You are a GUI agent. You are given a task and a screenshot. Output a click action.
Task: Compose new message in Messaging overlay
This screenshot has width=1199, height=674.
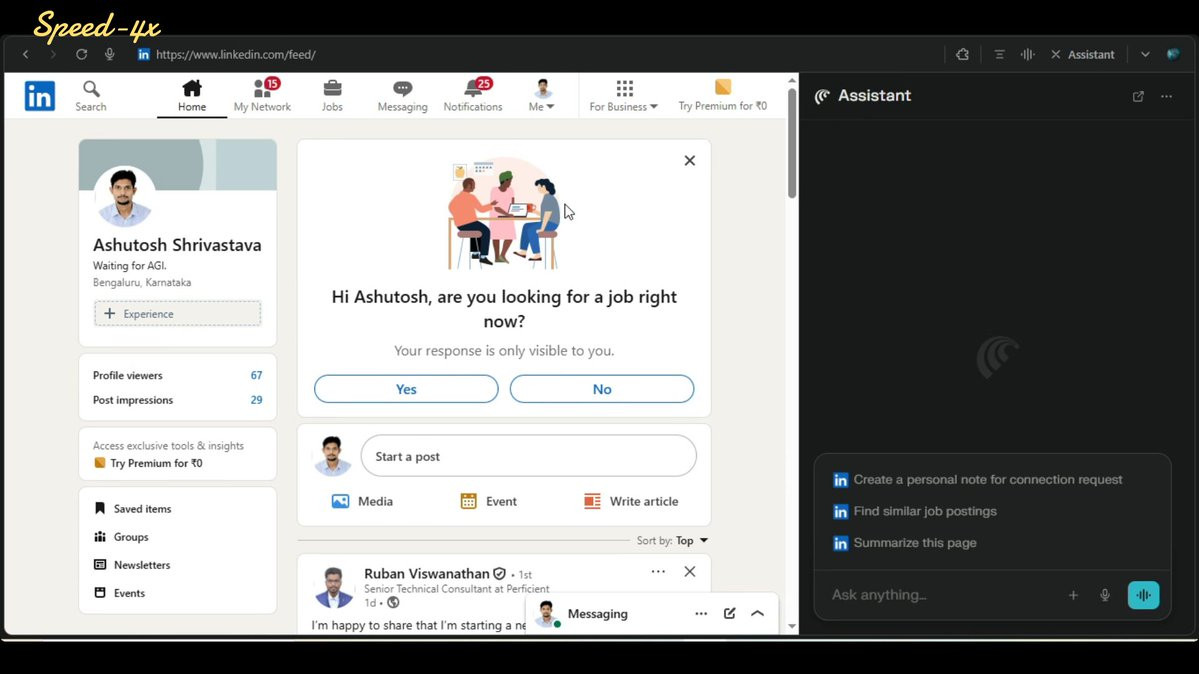729,614
